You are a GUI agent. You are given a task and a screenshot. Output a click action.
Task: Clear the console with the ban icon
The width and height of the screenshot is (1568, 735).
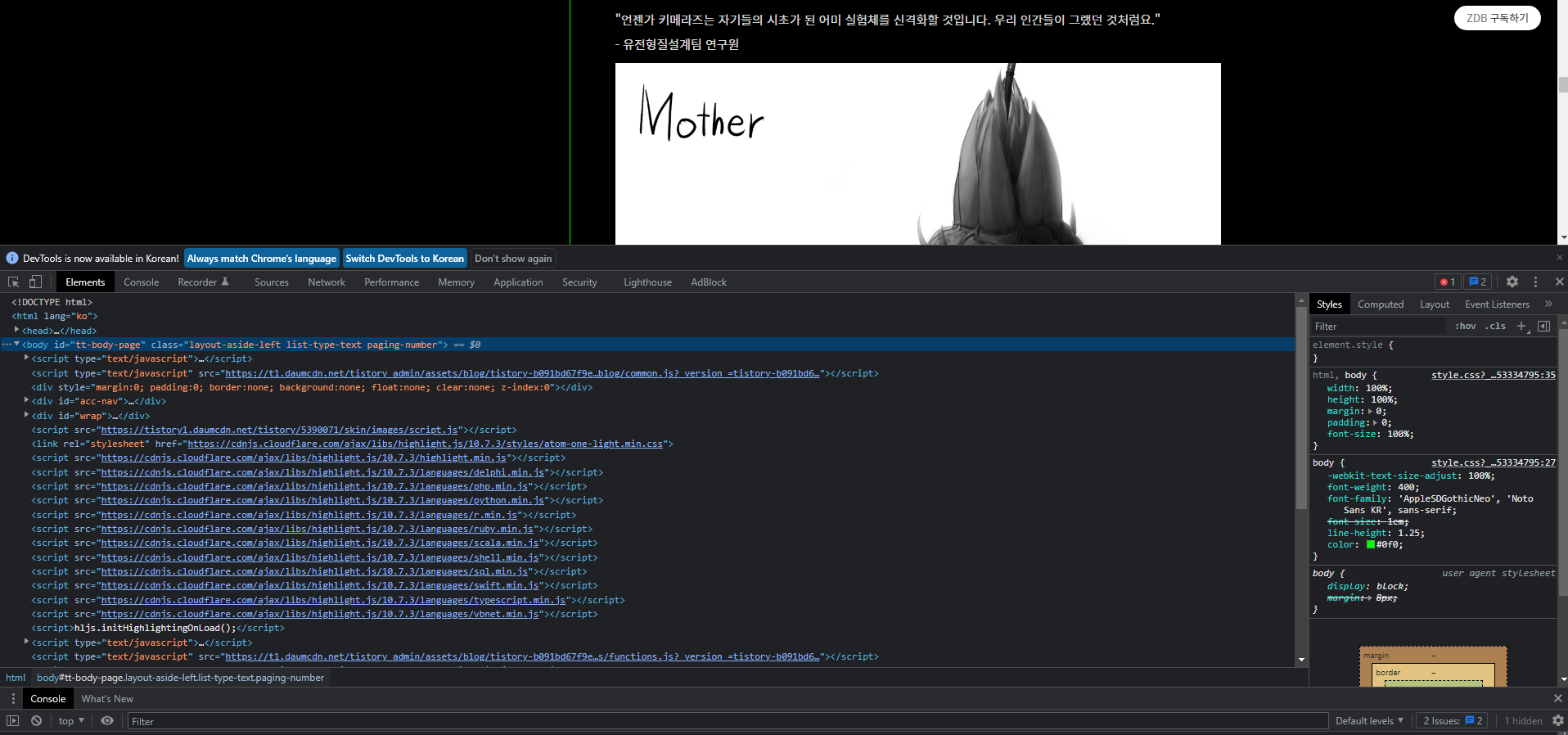tap(36, 720)
